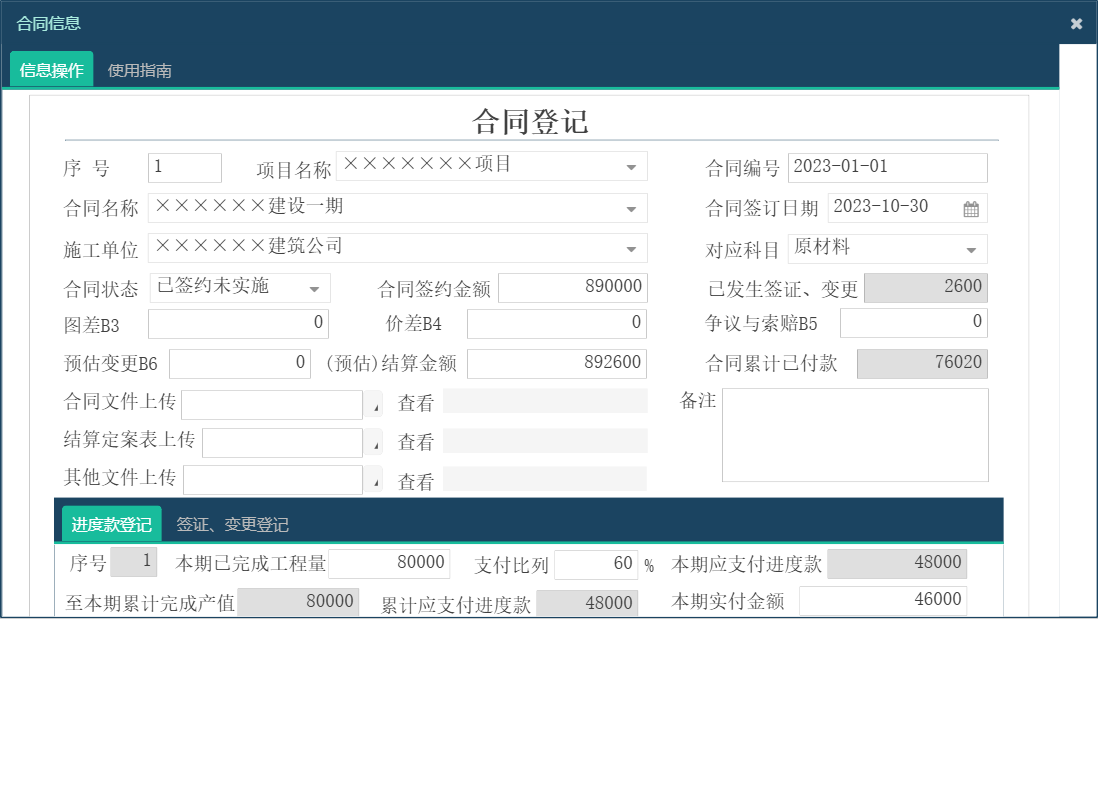Click the 支付比列 percentage field
The width and height of the screenshot is (1098, 805).
coord(596,564)
